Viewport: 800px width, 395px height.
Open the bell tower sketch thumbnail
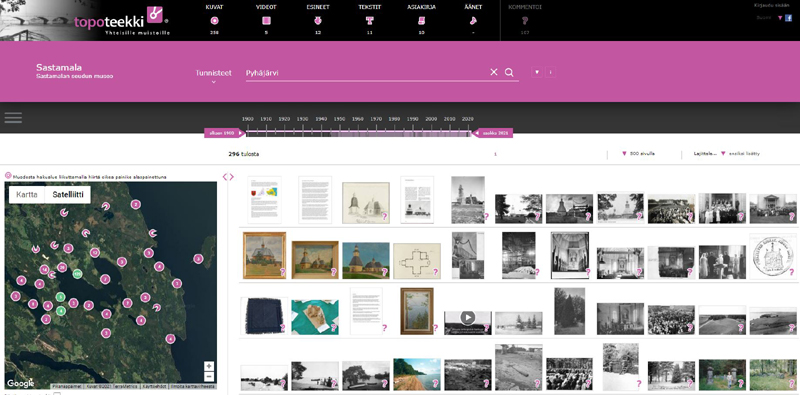tap(366, 203)
